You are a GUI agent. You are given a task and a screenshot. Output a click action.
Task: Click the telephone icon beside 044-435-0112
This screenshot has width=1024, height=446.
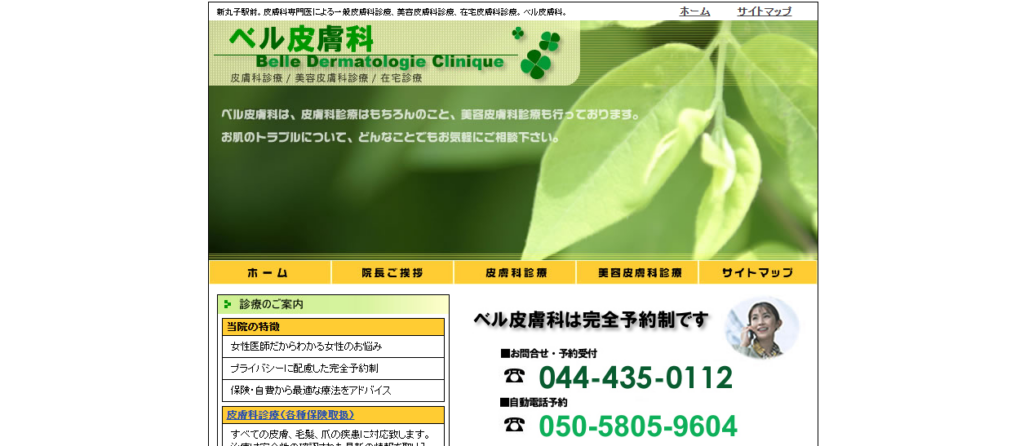[514, 375]
